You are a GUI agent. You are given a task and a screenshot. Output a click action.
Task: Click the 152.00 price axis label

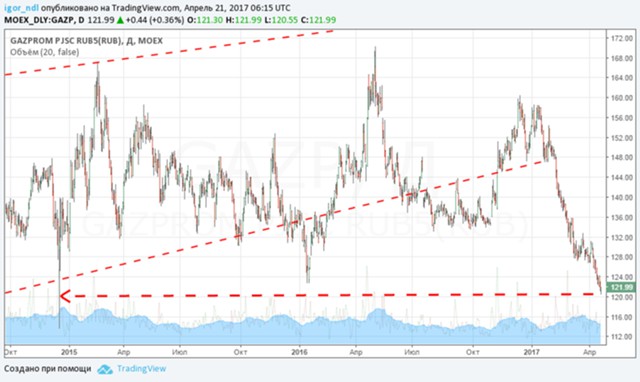coord(622,138)
